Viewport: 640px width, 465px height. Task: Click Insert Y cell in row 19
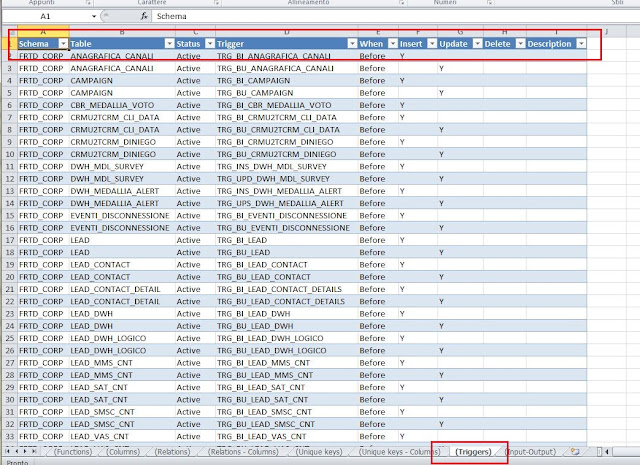coord(418,265)
